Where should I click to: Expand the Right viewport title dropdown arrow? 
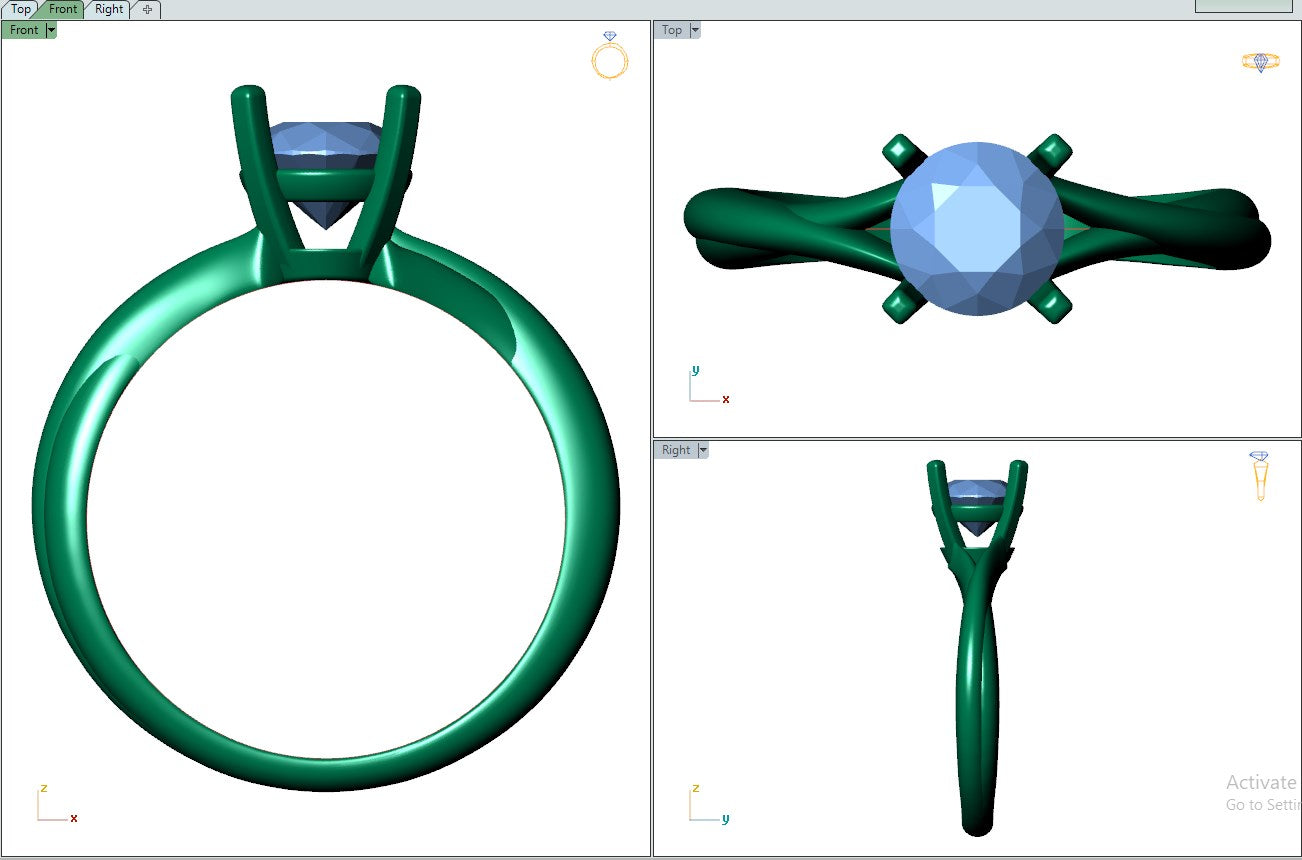(x=703, y=450)
